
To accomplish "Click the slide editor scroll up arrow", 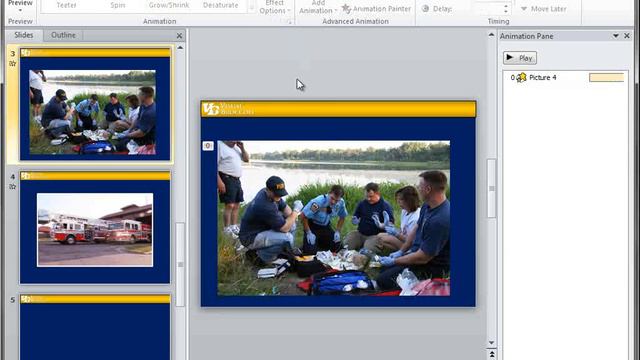I will (491, 36).
